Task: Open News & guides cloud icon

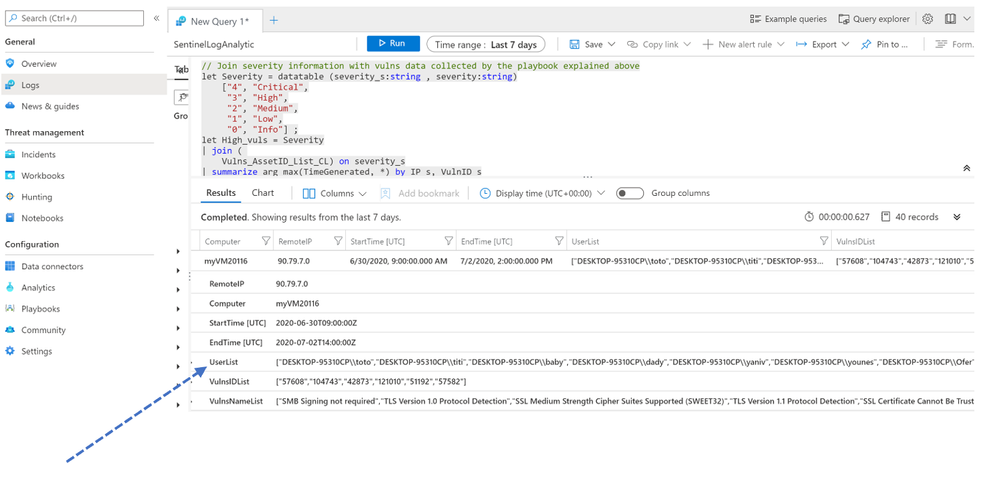Action: 10,106
